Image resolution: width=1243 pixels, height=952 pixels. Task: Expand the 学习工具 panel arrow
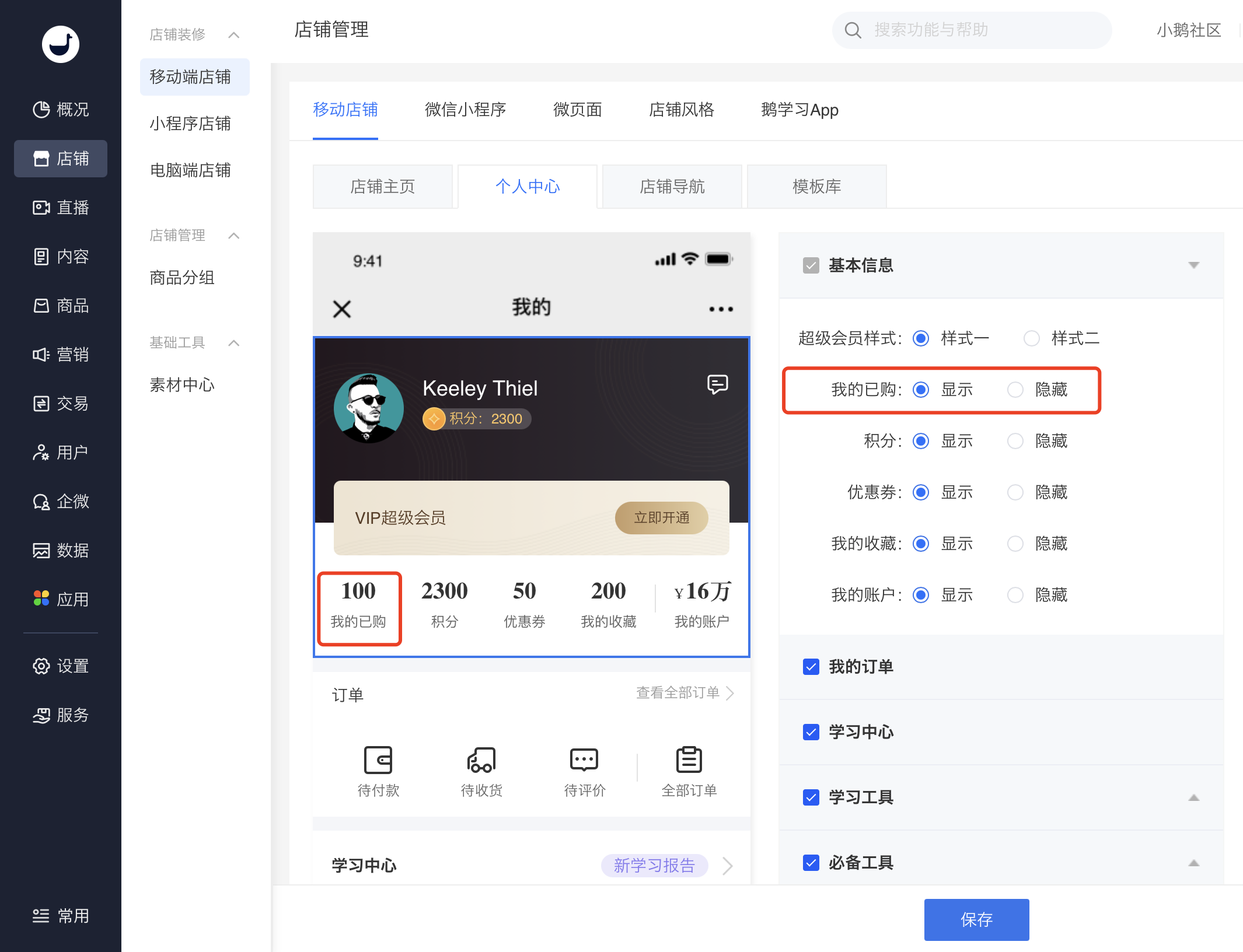1194,797
